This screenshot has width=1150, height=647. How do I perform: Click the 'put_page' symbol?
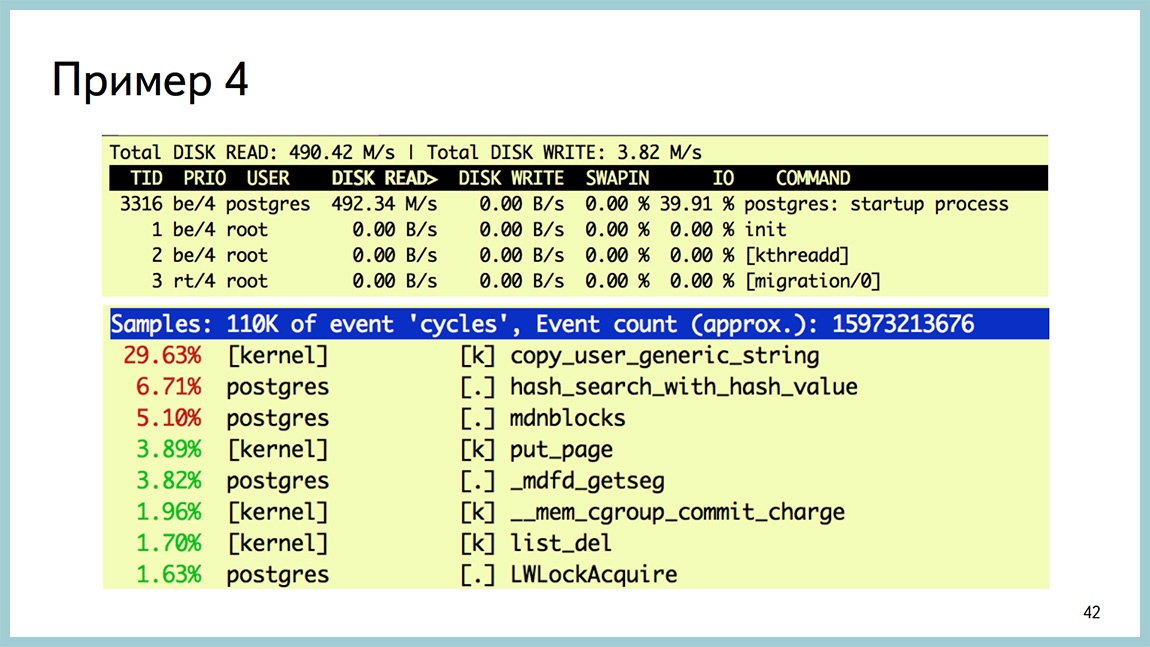561,450
